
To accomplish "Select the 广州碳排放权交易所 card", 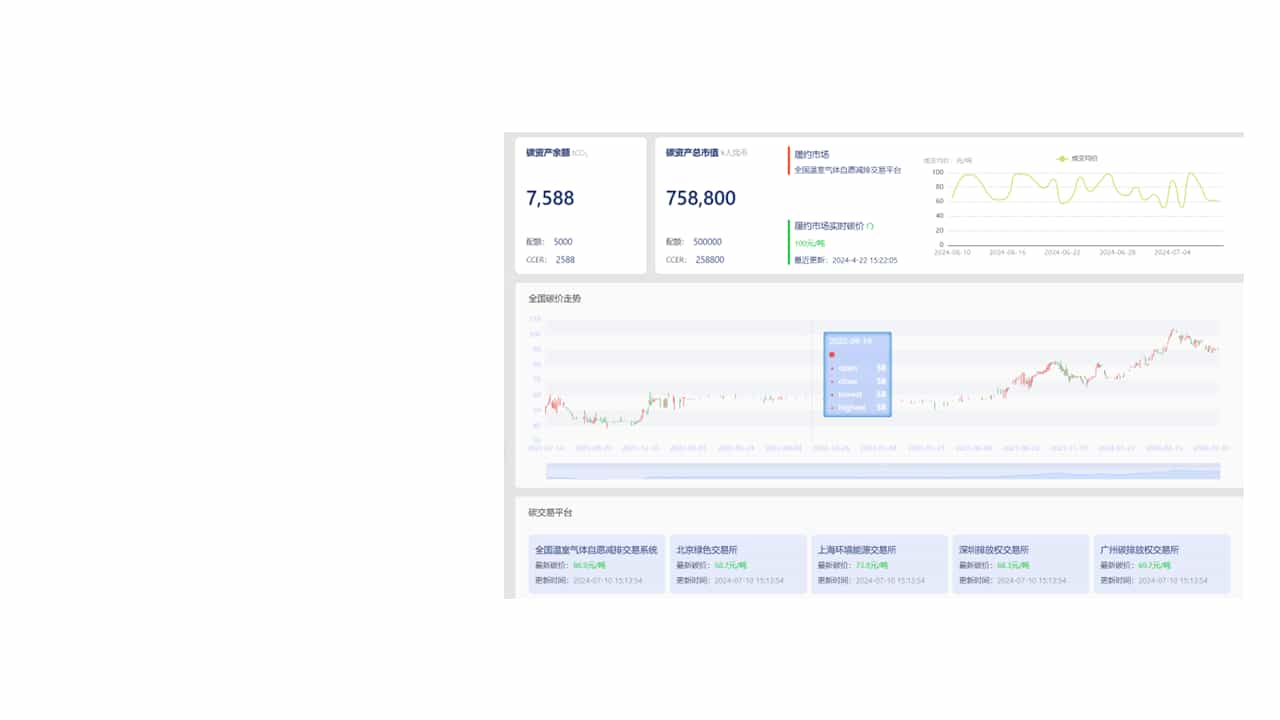I will 1161,564.
